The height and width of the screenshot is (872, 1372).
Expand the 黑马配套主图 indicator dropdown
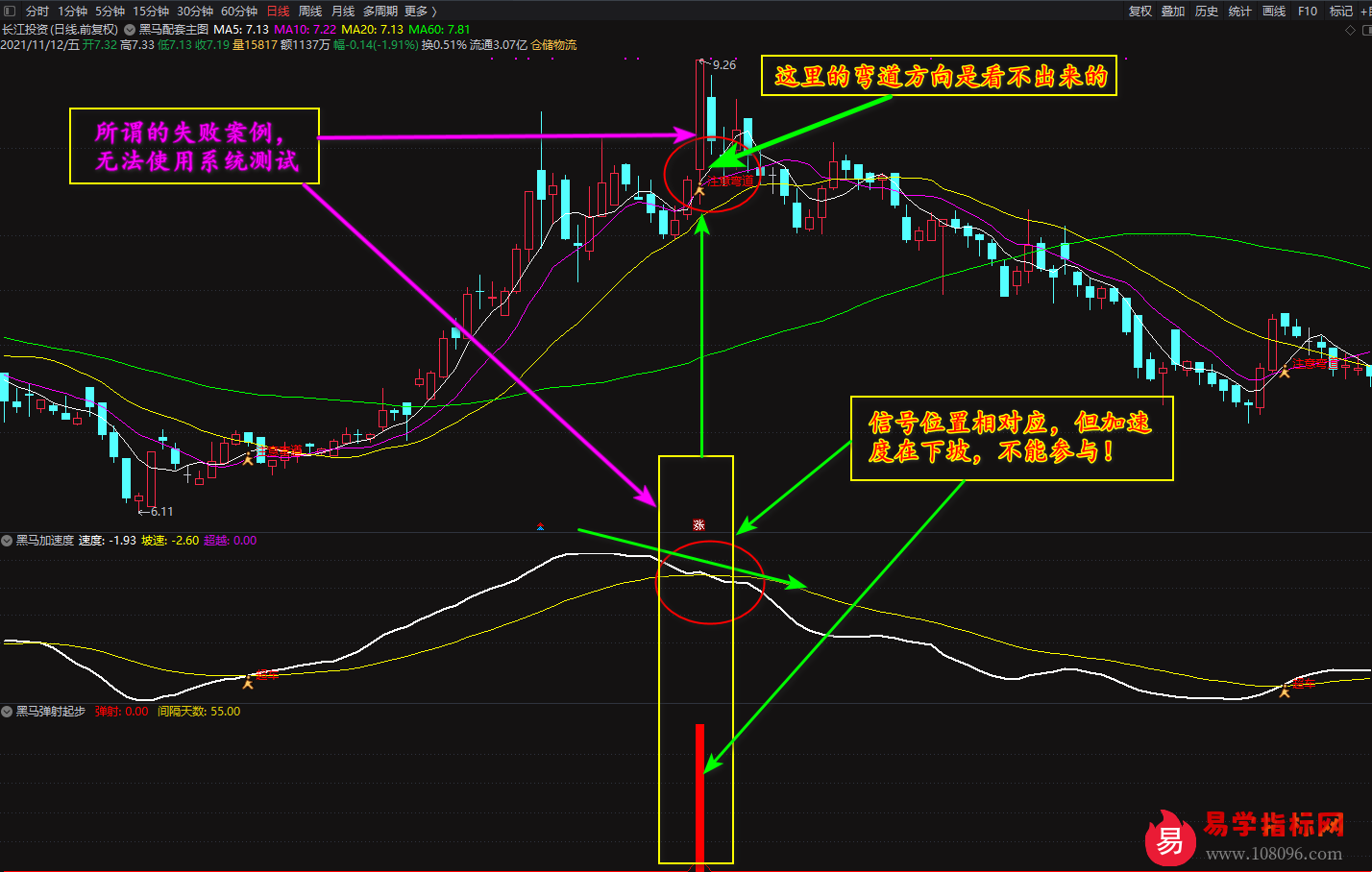[x=131, y=30]
